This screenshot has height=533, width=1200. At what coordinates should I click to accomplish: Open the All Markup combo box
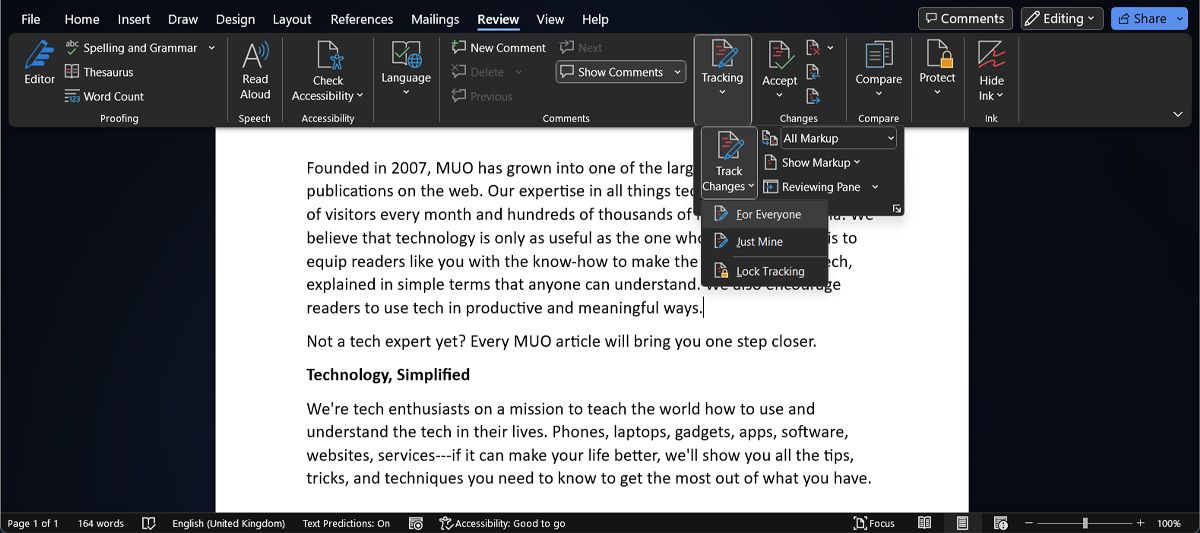839,138
